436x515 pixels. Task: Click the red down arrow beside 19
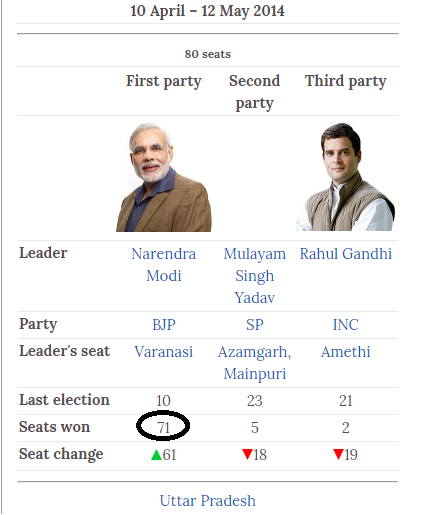pos(338,454)
